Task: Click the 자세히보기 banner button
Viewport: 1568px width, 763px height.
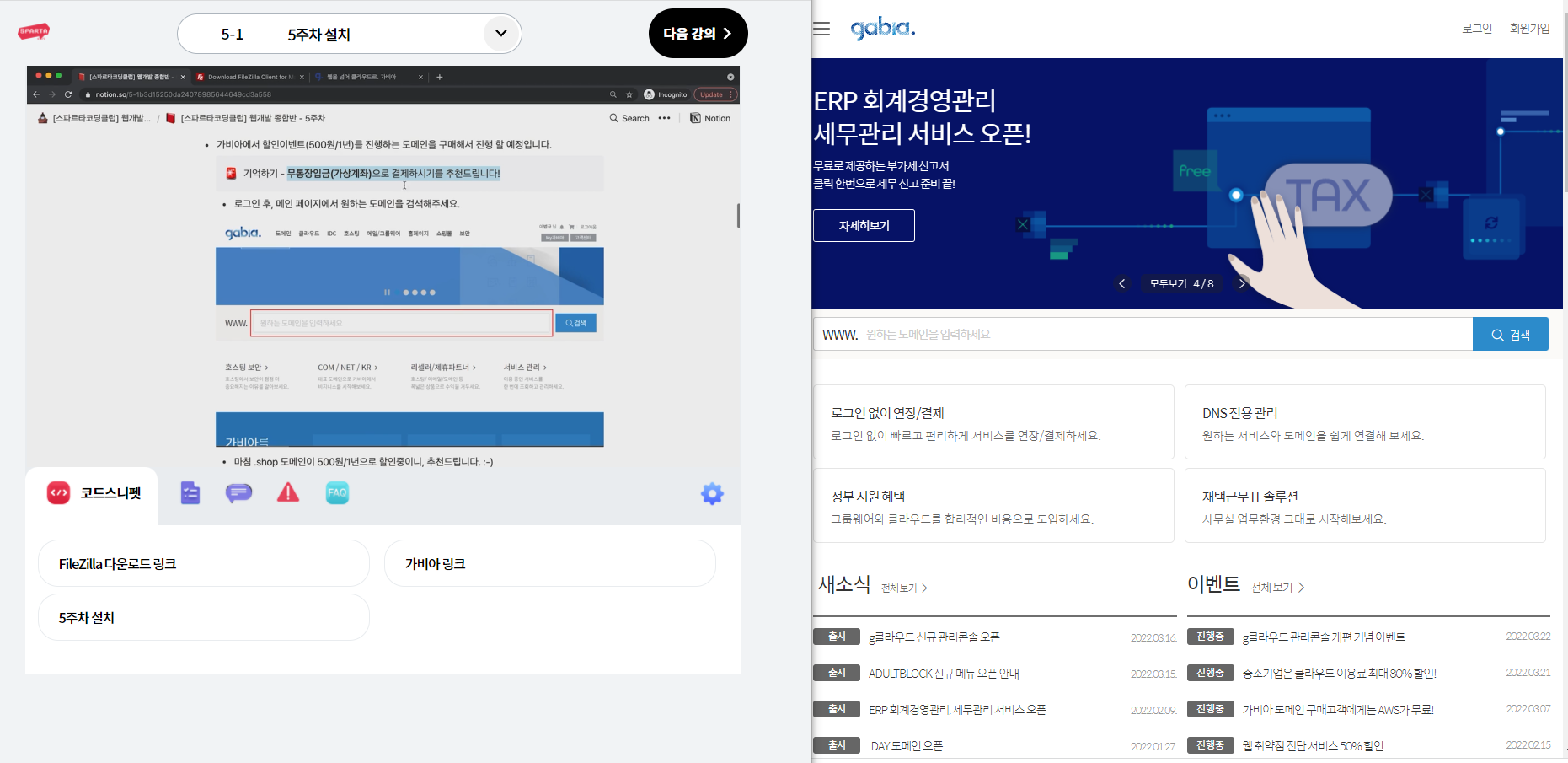Action: coord(864,226)
